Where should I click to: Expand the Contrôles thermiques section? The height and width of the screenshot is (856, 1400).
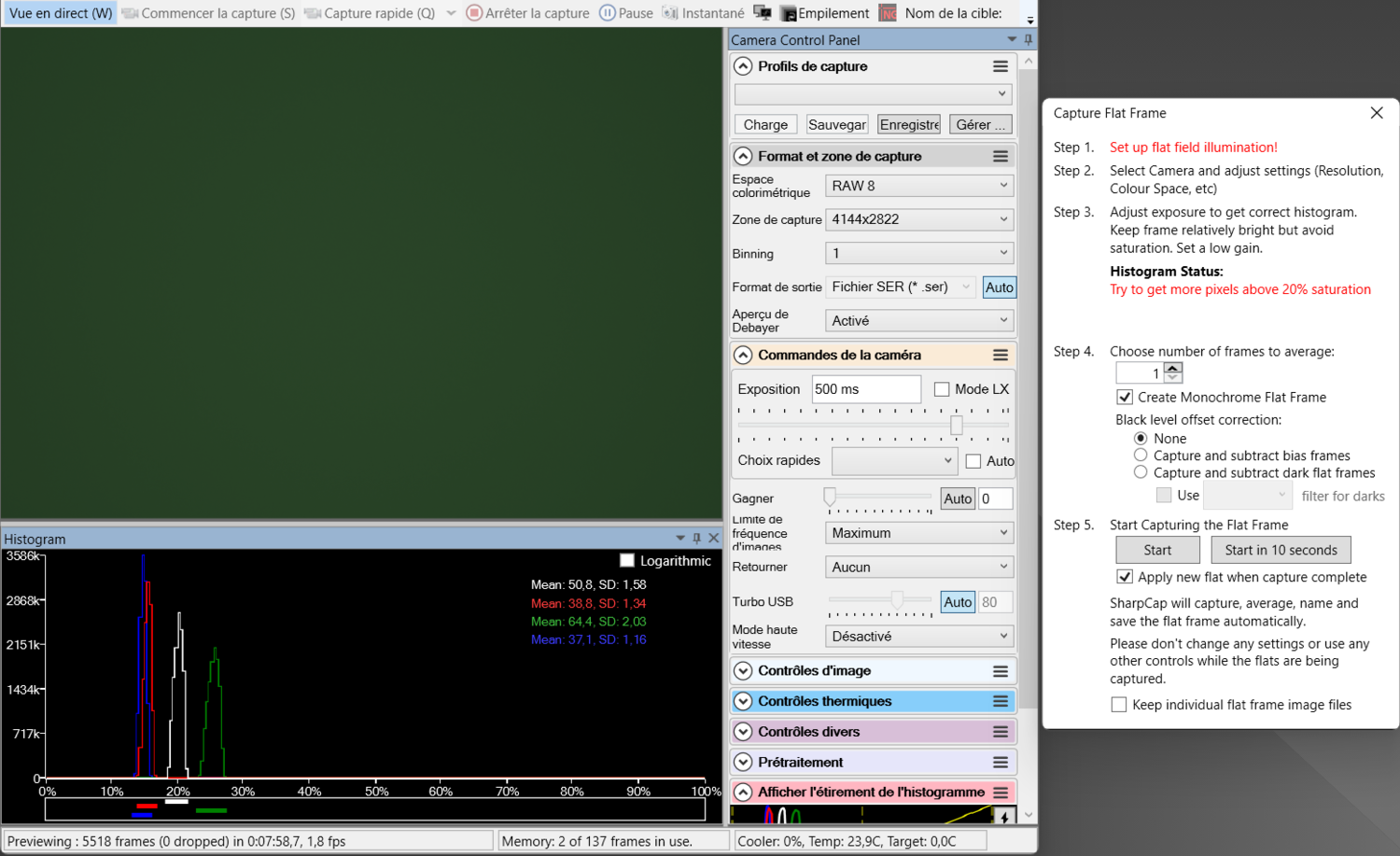coord(743,701)
